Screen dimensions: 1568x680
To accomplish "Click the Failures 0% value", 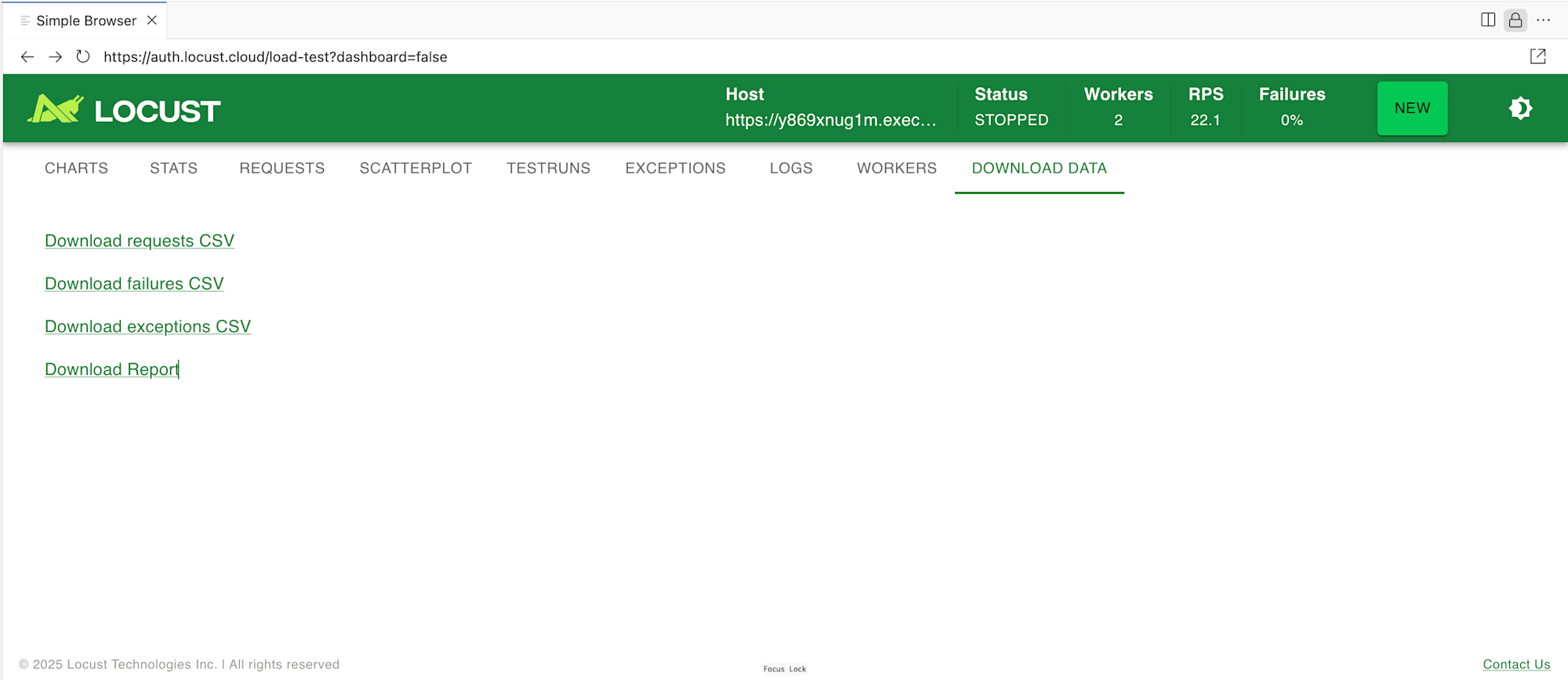I will [x=1291, y=120].
